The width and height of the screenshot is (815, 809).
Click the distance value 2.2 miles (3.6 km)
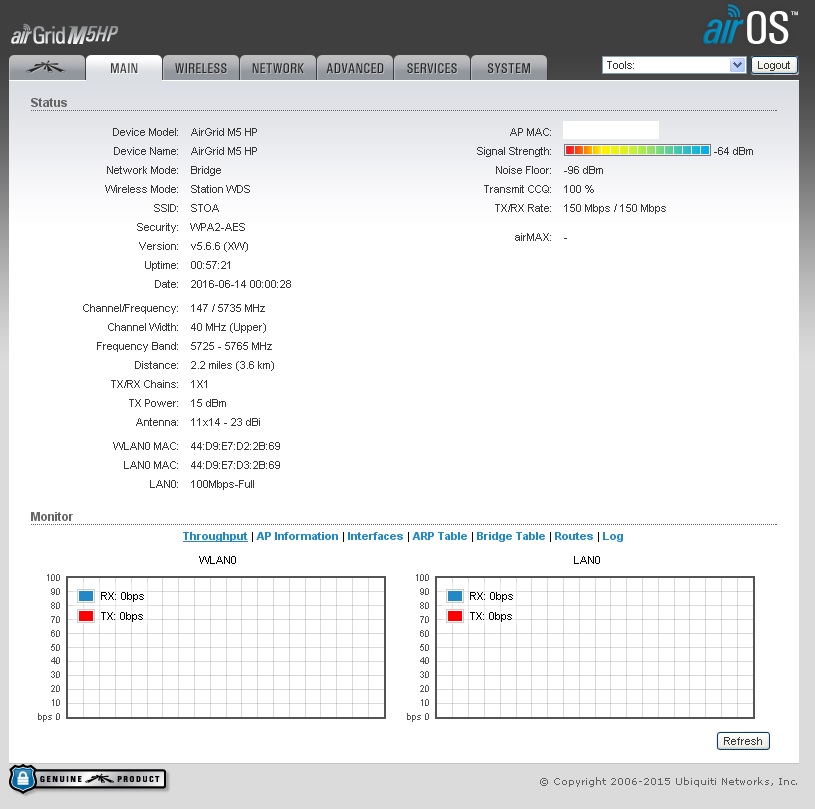tap(232, 365)
